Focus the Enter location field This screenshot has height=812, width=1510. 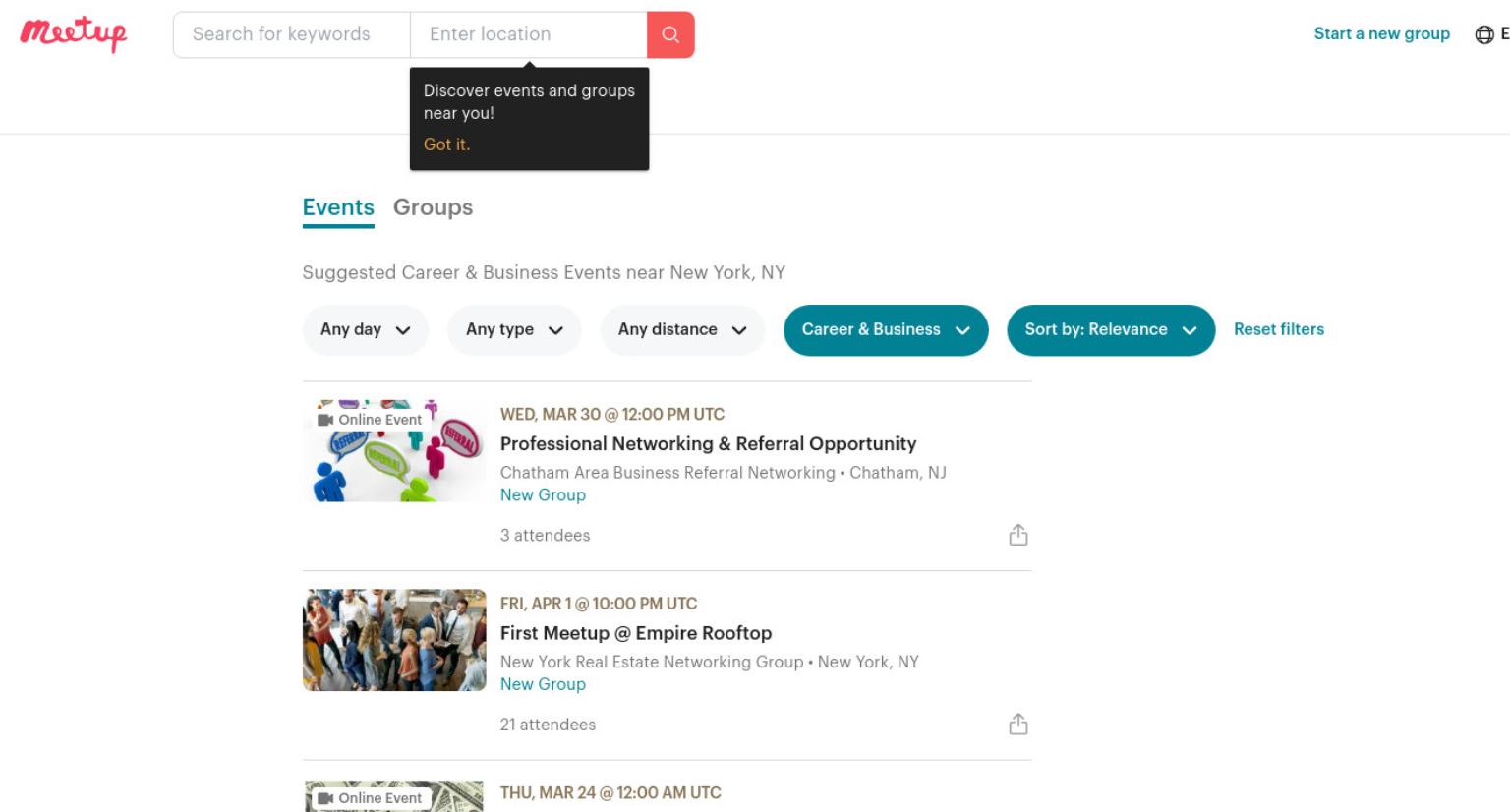coord(529,34)
